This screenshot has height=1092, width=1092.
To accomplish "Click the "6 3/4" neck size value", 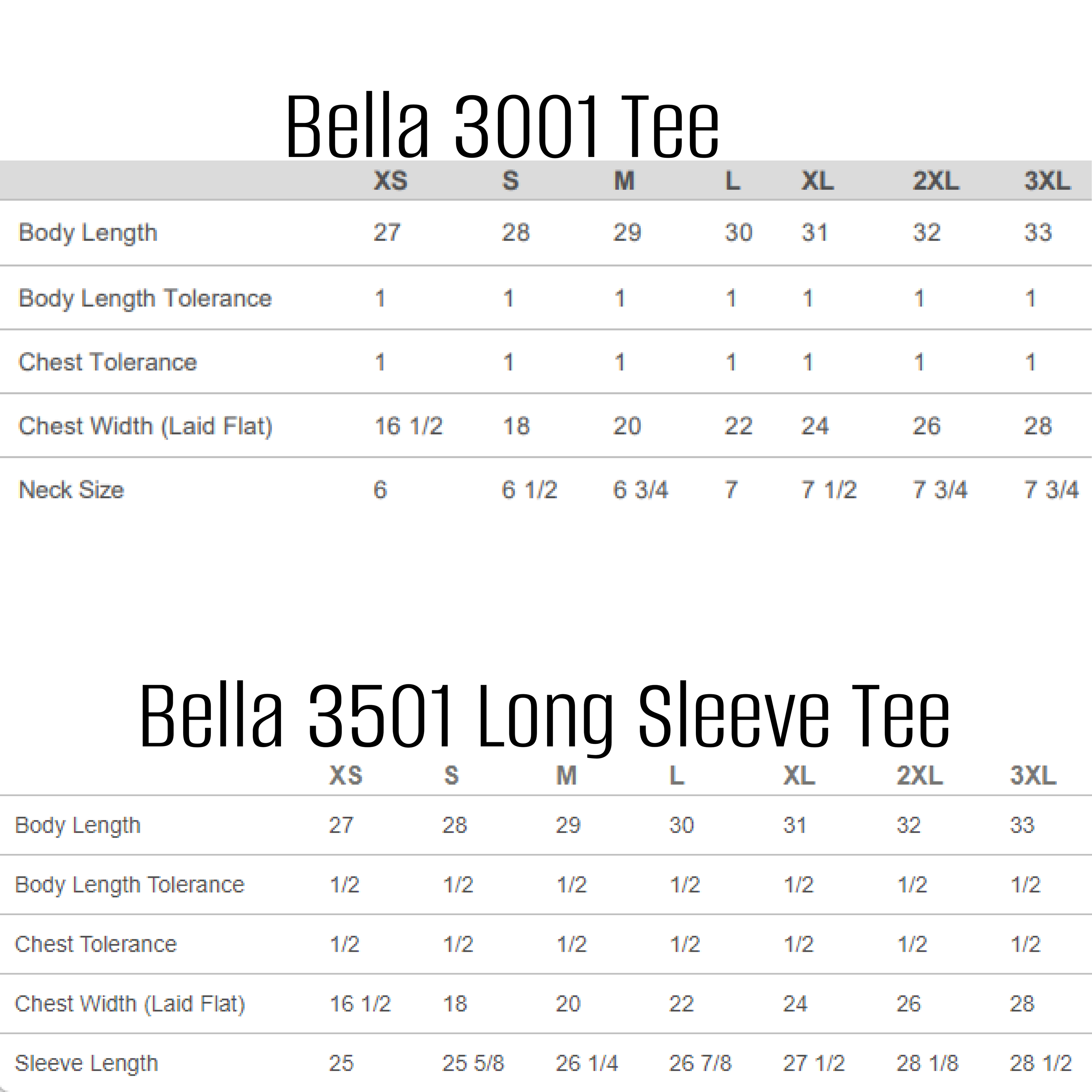I will point(640,490).
